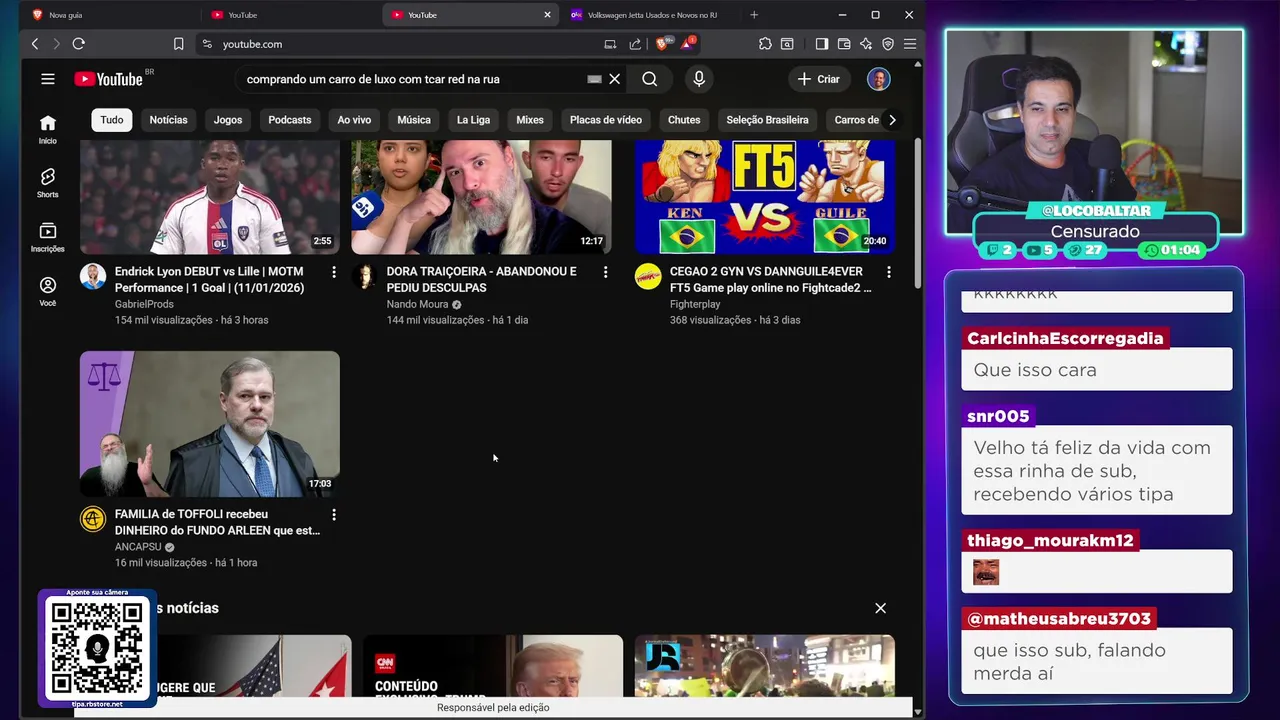Start voice search with the microphone
Viewport: 1280px width, 720px height.
coord(699,79)
